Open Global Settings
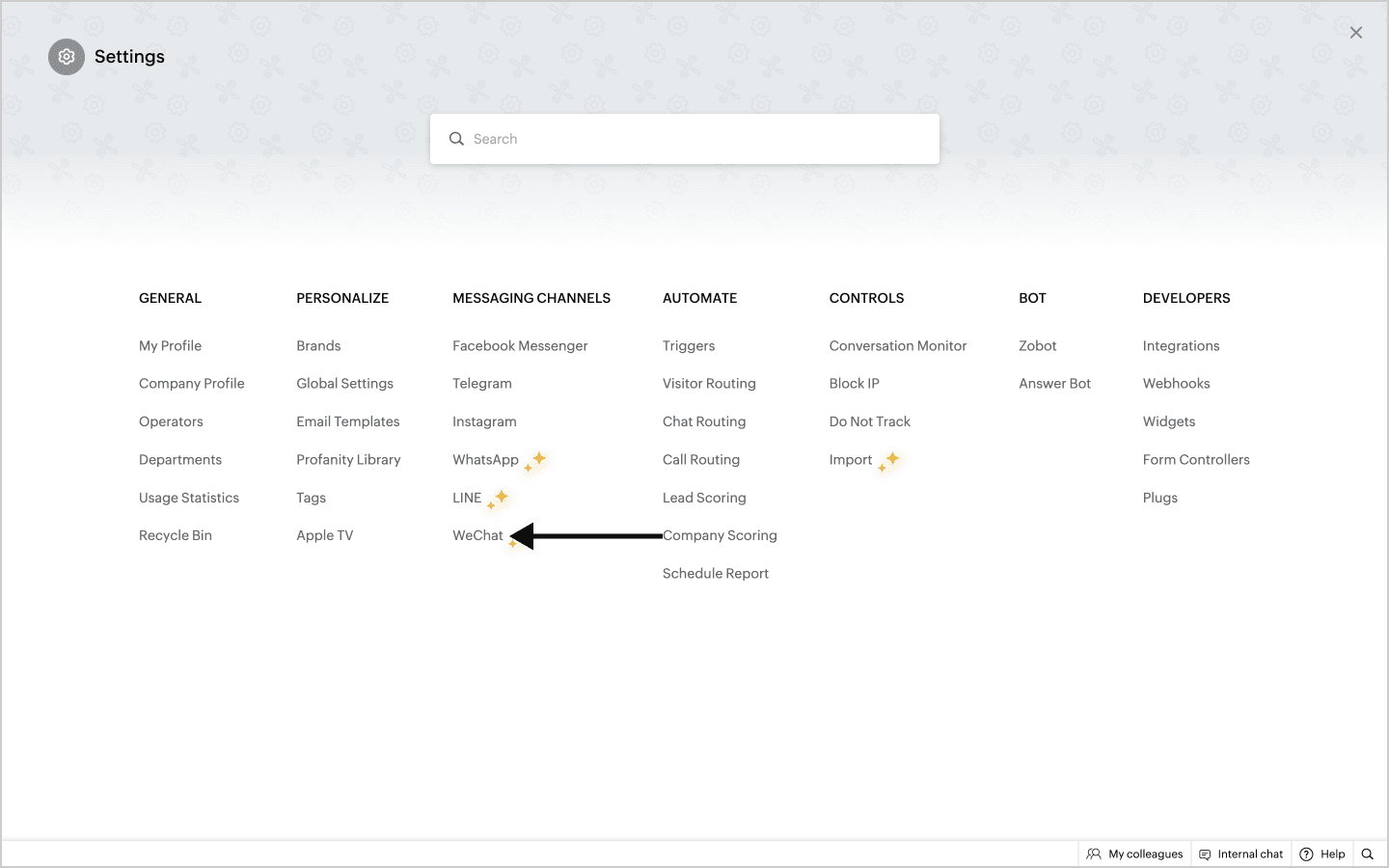Viewport: 1389px width, 868px height. pyautogui.click(x=345, y=384)
